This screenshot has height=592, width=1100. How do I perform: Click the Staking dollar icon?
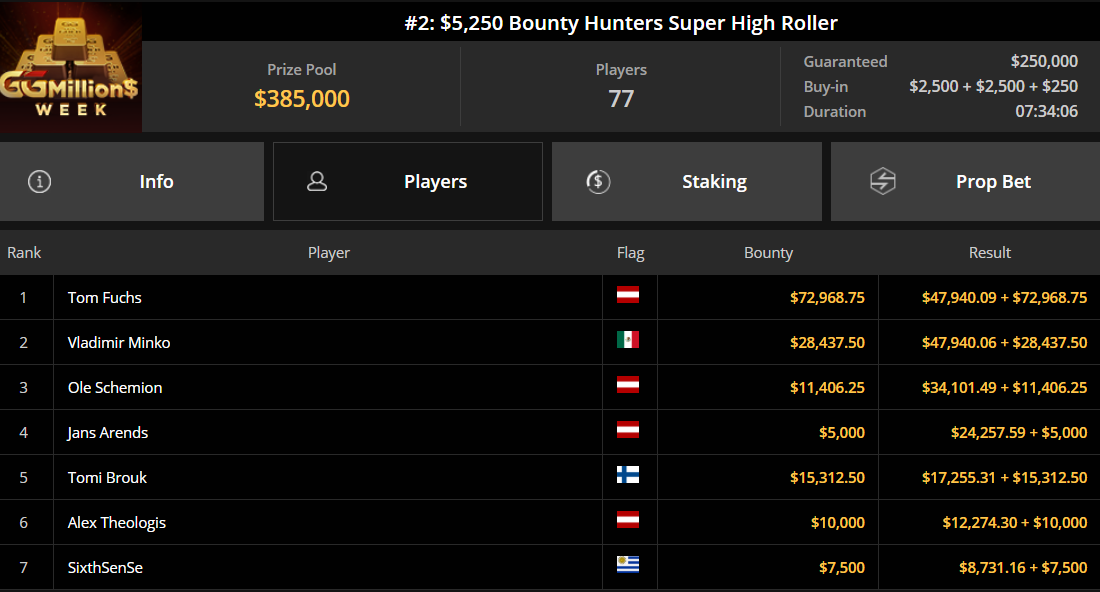click(x=597, y=182)
